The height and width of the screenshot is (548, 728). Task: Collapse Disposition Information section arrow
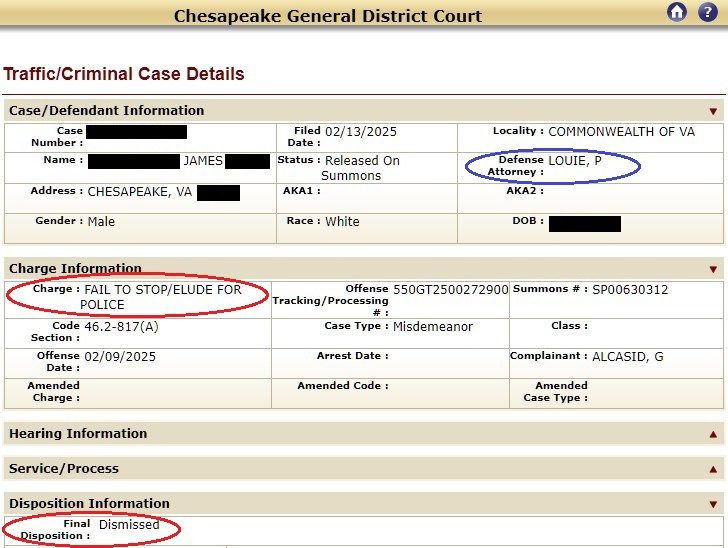point(713,504)
